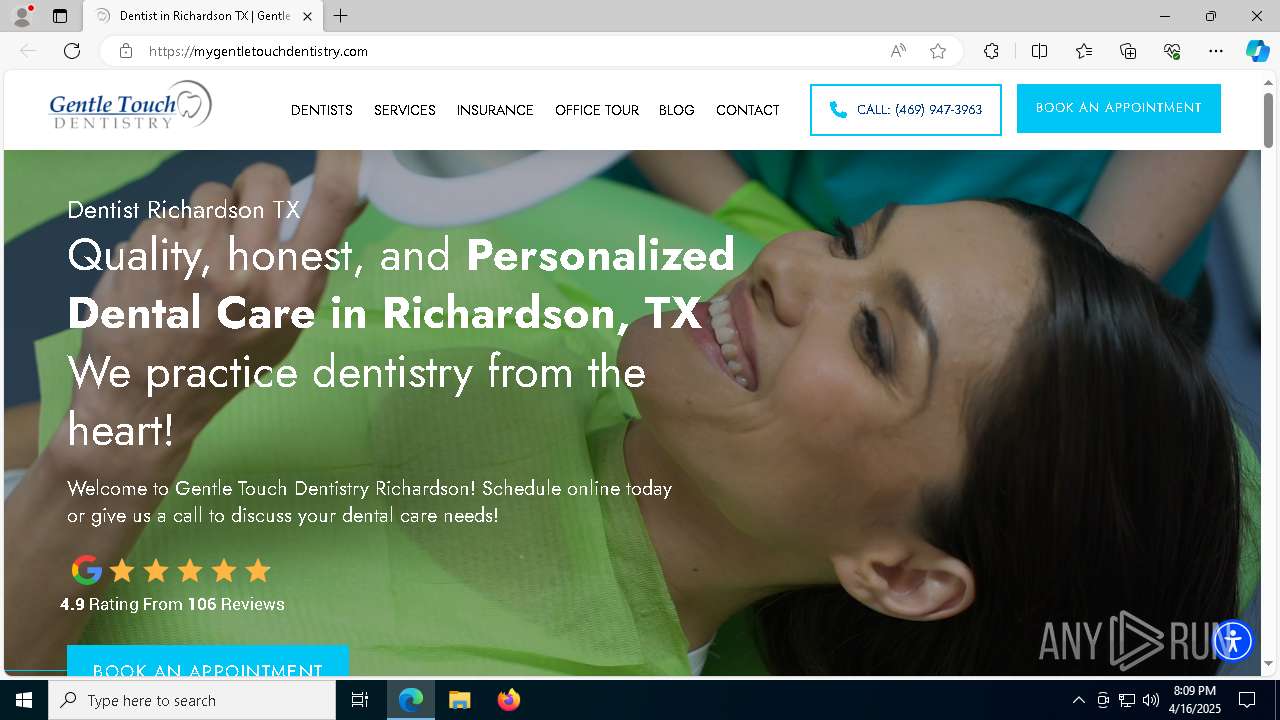The height and width of the screenshot is (720, 1280).
Task: Open the accessibility widget icon
Action: click(1233, 640)
